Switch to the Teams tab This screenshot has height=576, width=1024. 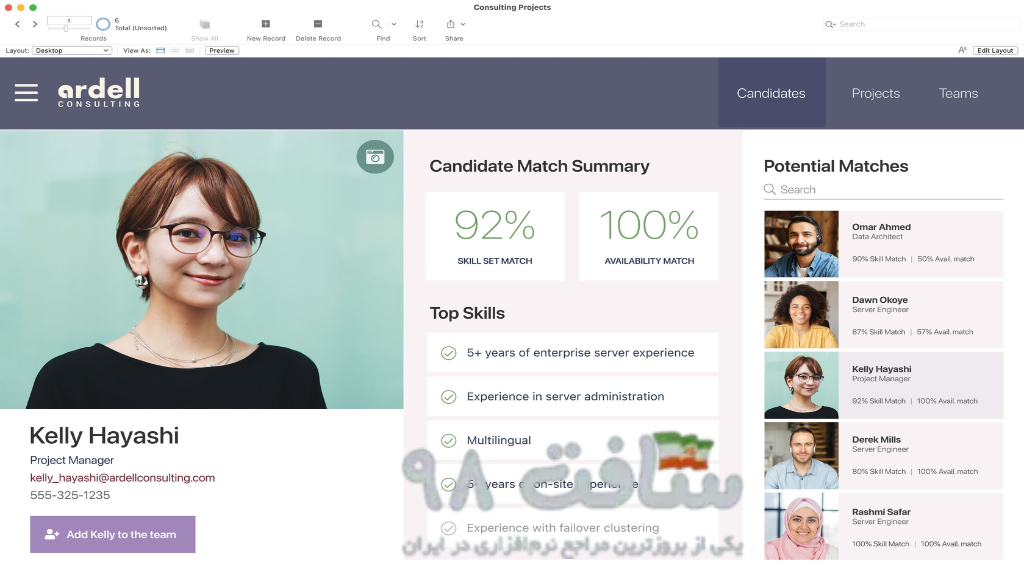(958, 93)
